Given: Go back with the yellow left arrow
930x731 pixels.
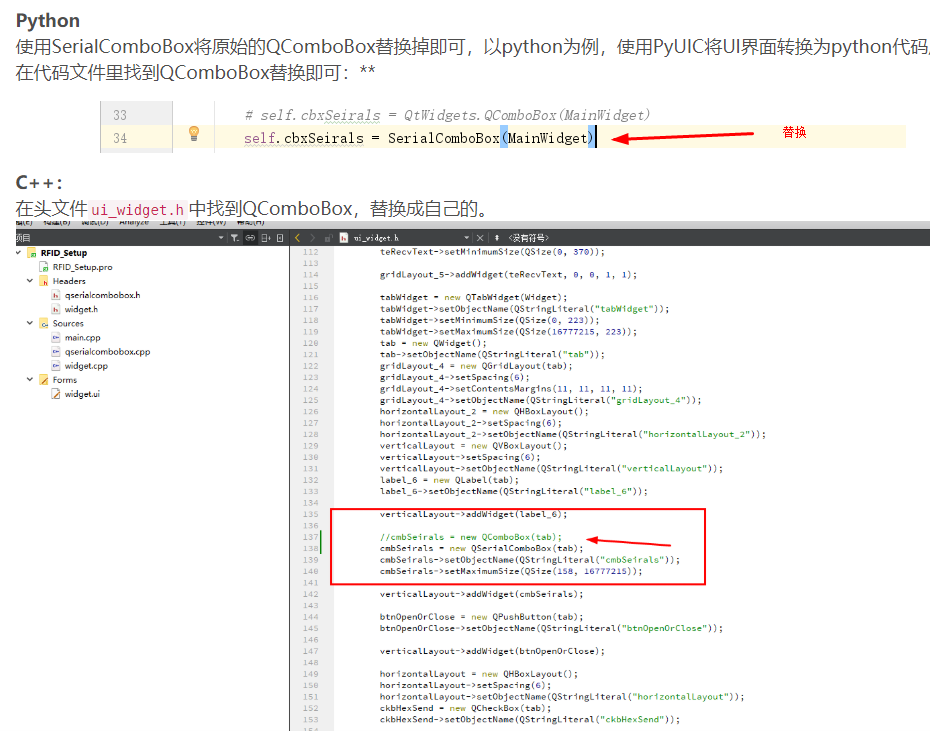Looking at the screenshot, I should tap(297, 238).
